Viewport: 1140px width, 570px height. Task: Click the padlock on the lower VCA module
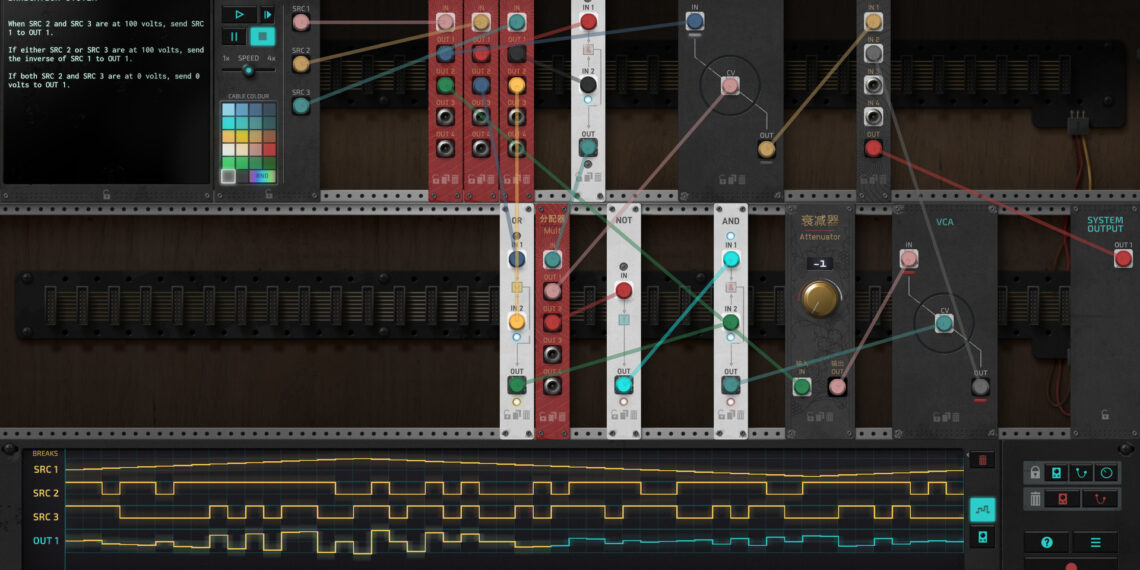pyautogui.click(x=934, y=417)
